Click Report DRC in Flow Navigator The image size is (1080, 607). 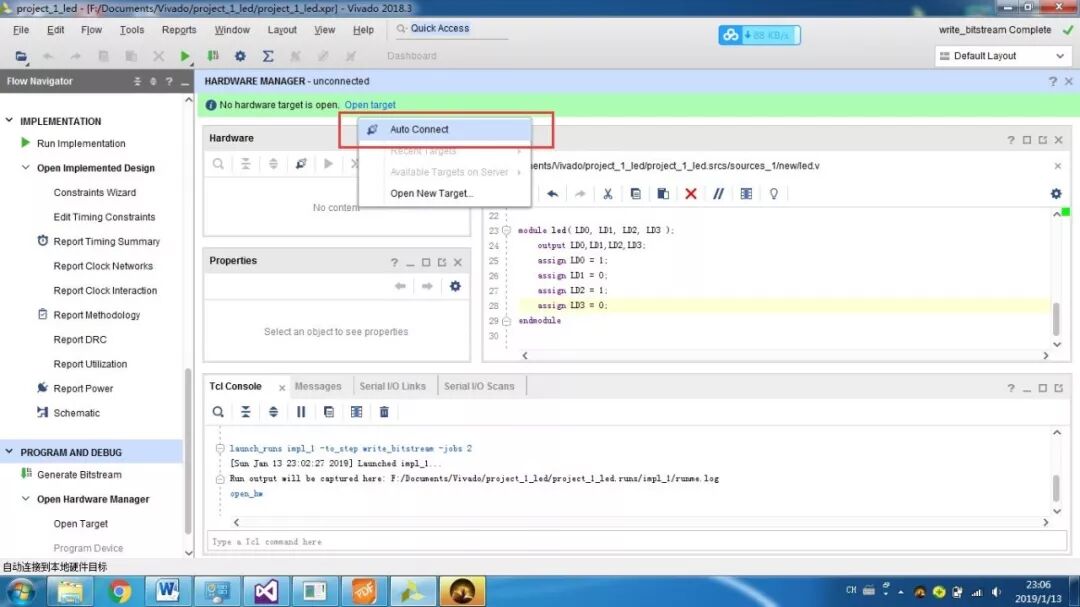tap(80, 340)
